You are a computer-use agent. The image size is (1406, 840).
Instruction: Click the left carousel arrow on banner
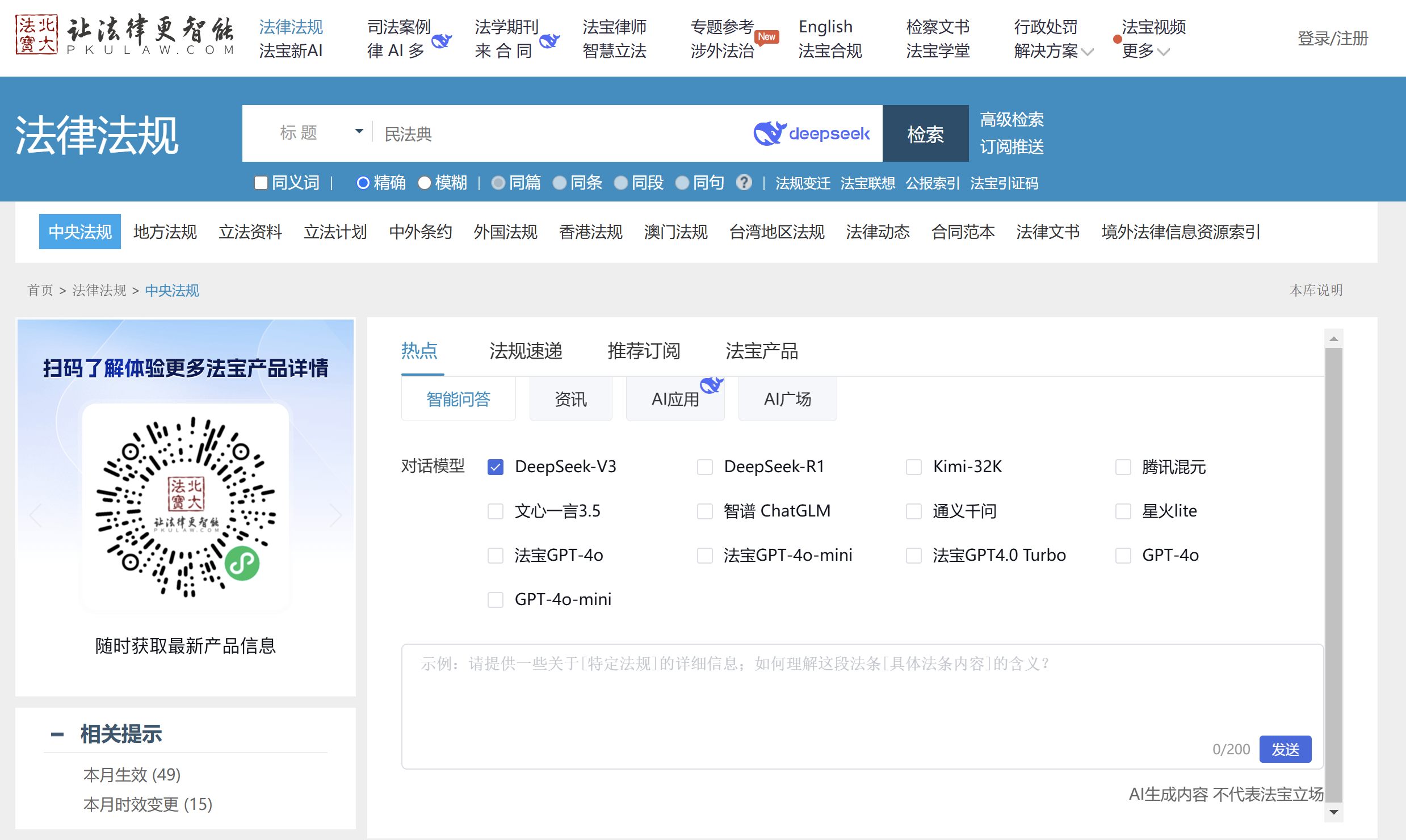point(36,515)
